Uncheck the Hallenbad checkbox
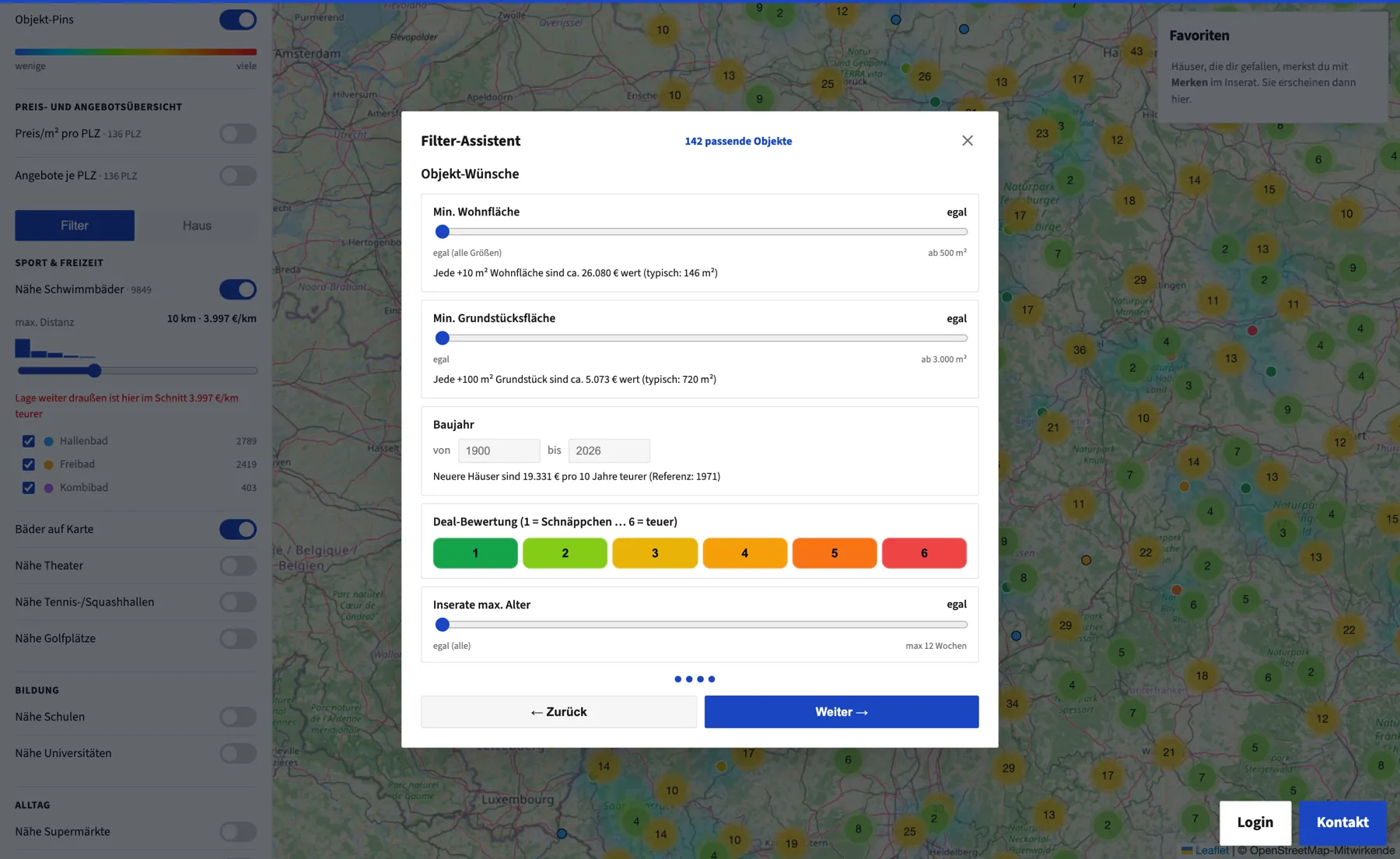Screen dimensions: 1400x859 29,441
